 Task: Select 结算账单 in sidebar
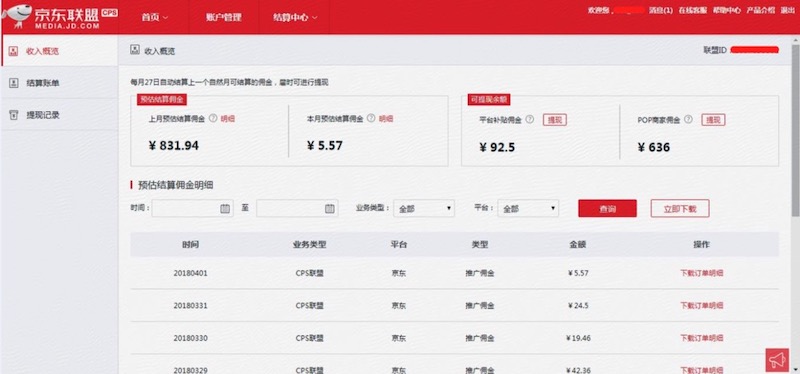pos(60,83)
